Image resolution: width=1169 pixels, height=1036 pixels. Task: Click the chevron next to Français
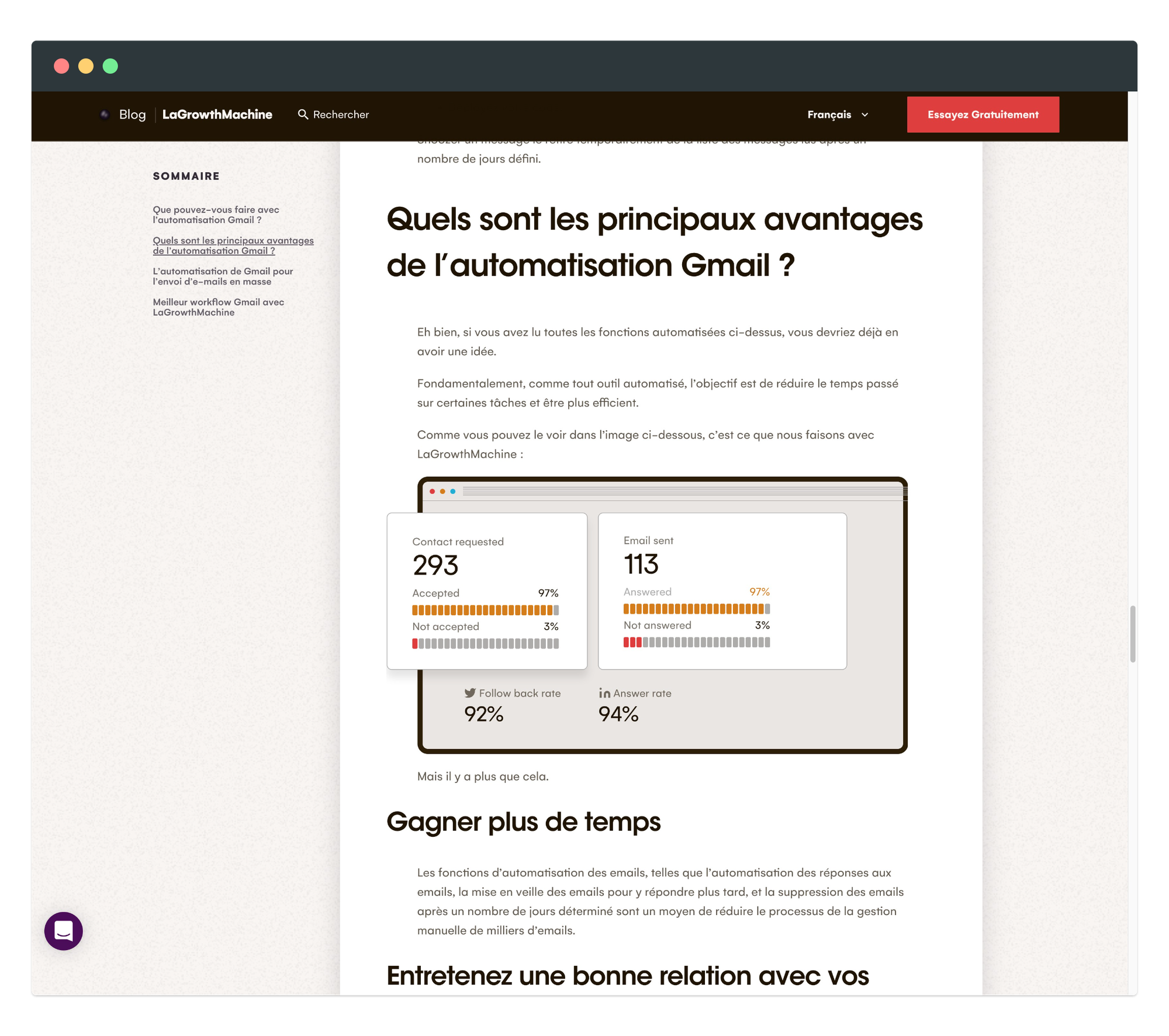coord(864,115)
